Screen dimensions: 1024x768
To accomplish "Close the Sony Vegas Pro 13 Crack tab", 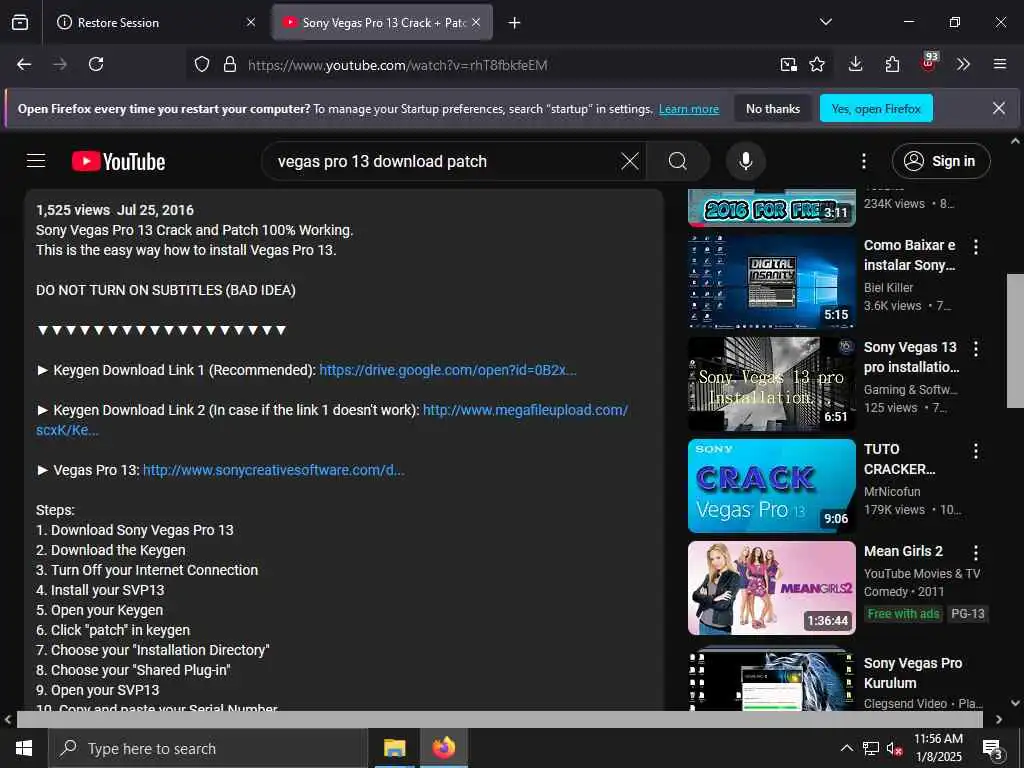I will pos(476,22).
